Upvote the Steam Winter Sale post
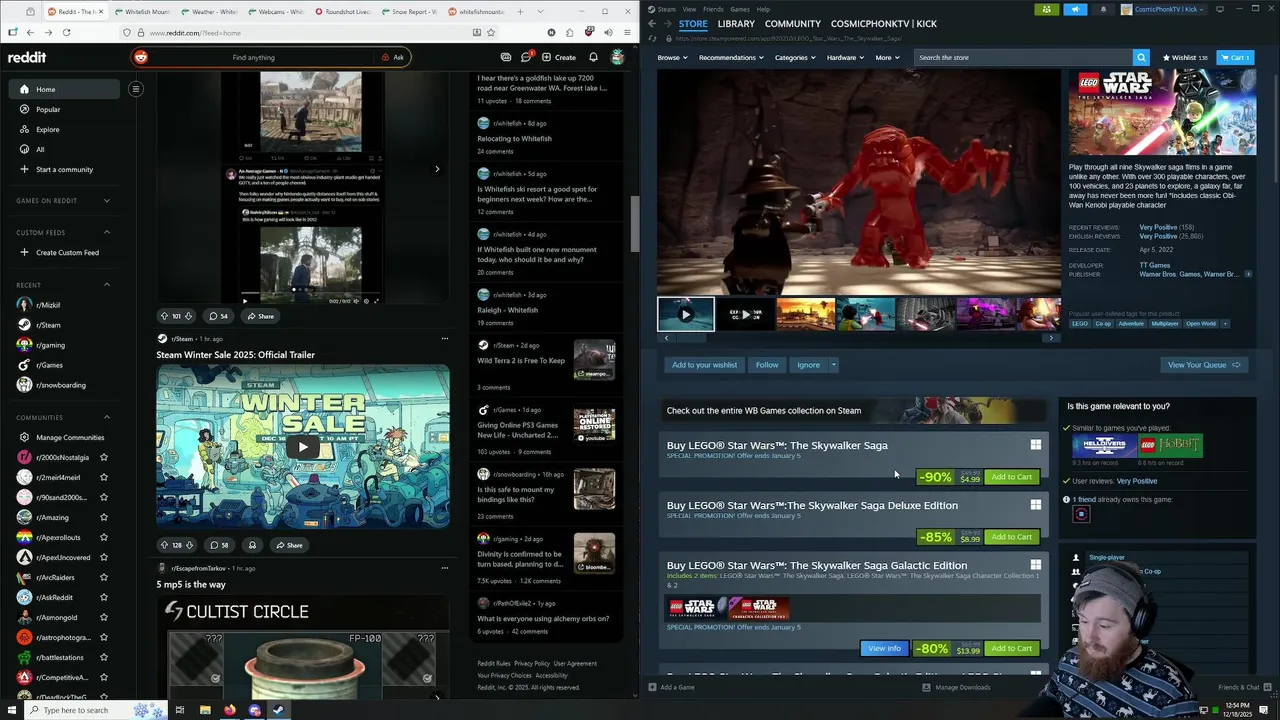Screen dimensions: 1280x720 click(165, 545)
